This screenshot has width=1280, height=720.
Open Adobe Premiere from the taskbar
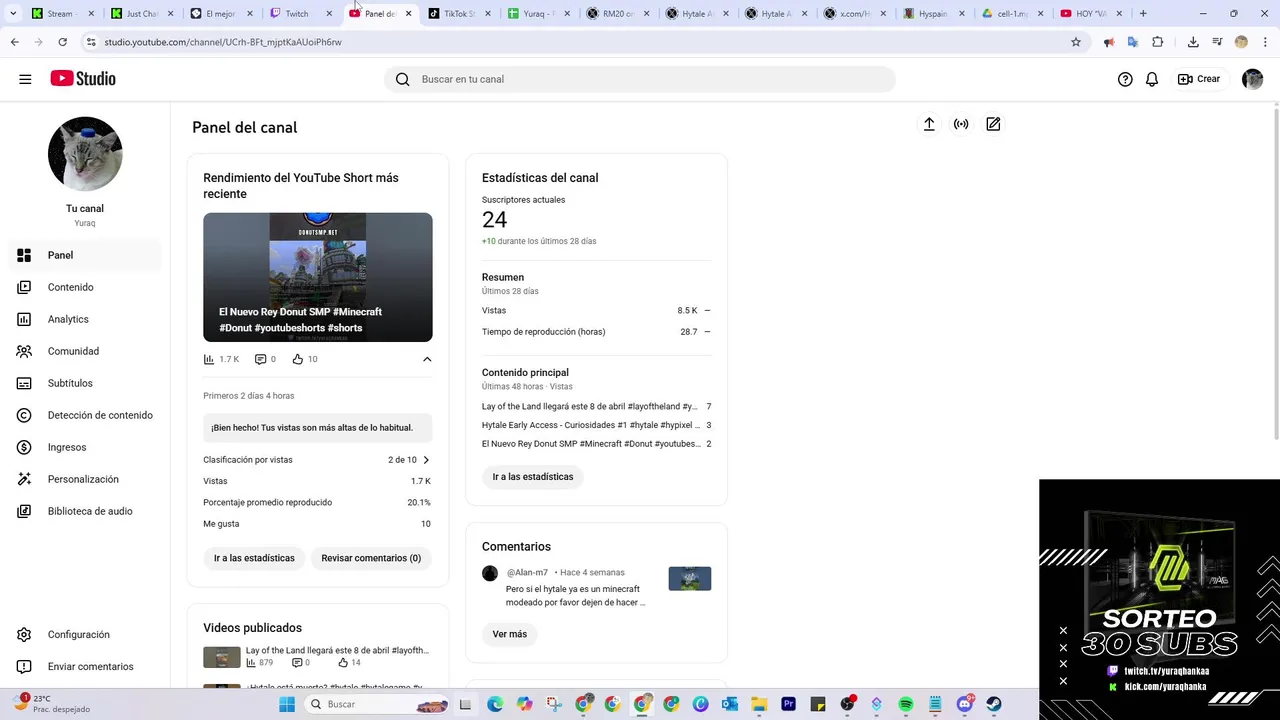click(x=788, y=704)
